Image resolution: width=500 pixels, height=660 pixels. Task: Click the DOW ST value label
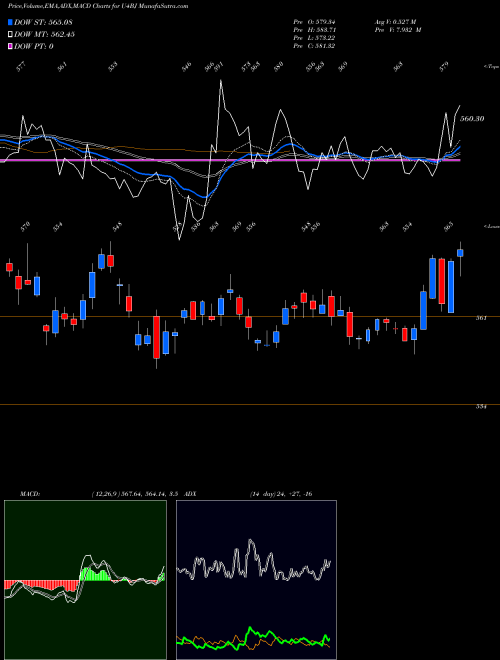tap(44, 22)
